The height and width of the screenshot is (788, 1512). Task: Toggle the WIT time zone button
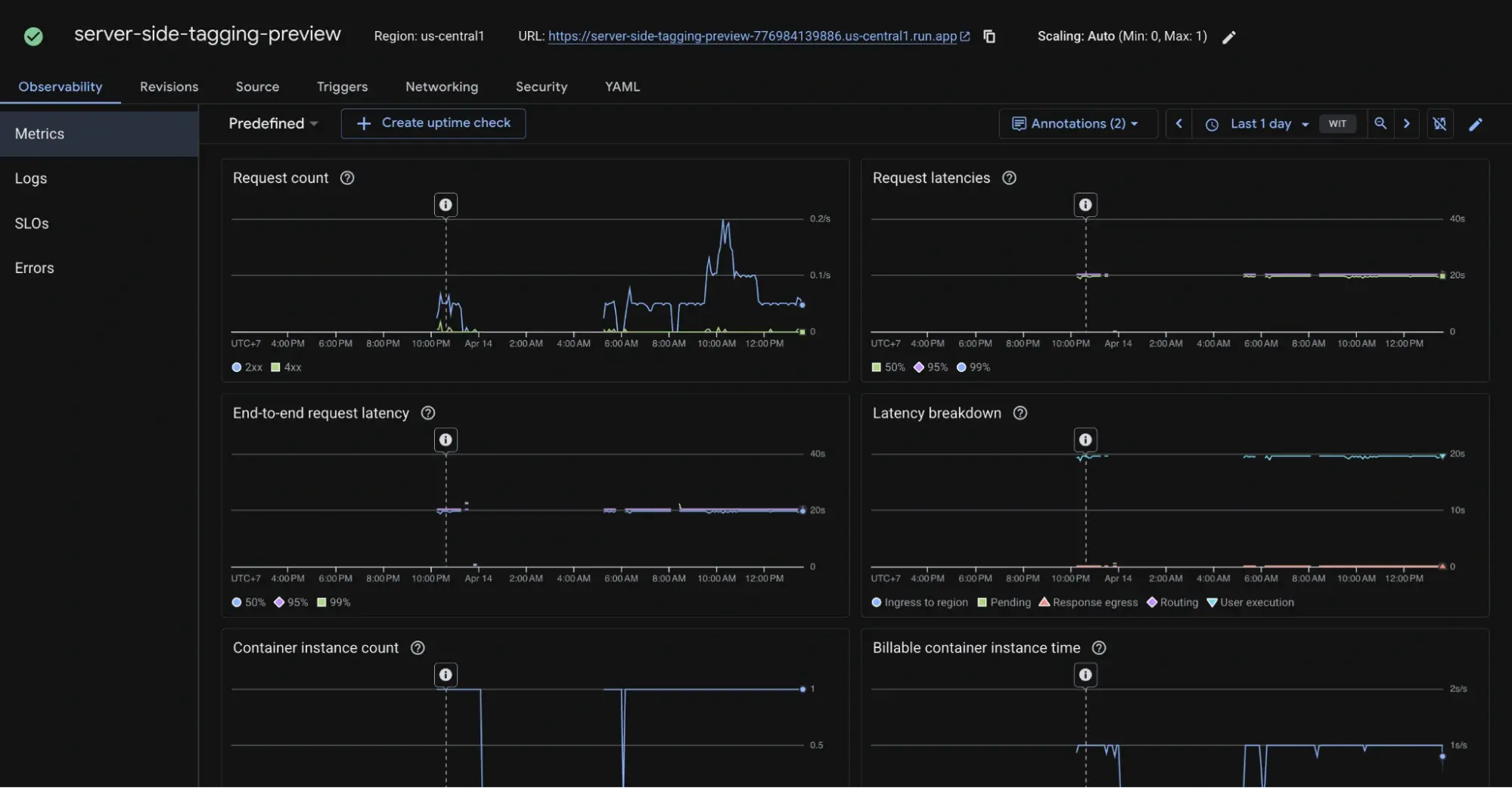tap(1337, 124)
